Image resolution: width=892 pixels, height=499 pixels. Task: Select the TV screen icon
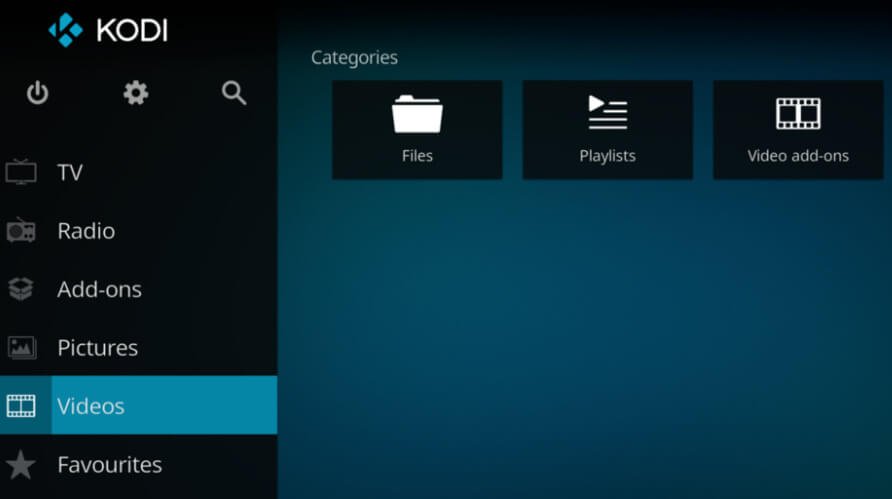coord(21,172)
